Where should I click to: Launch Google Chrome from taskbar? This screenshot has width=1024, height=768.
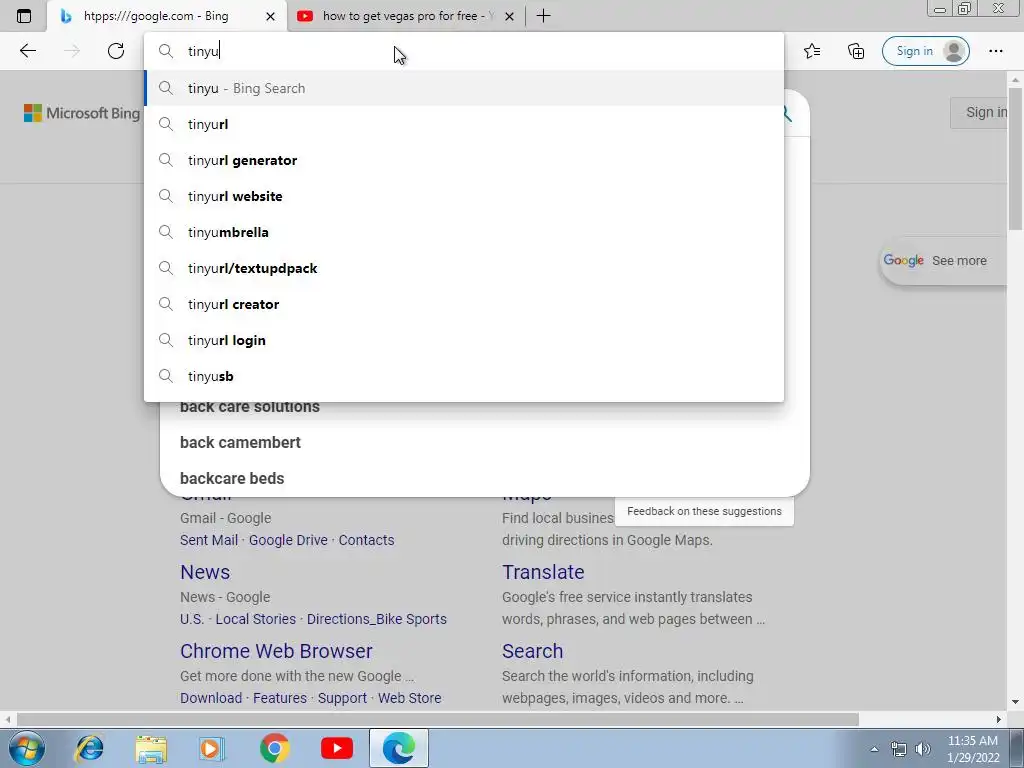point(274,748)
